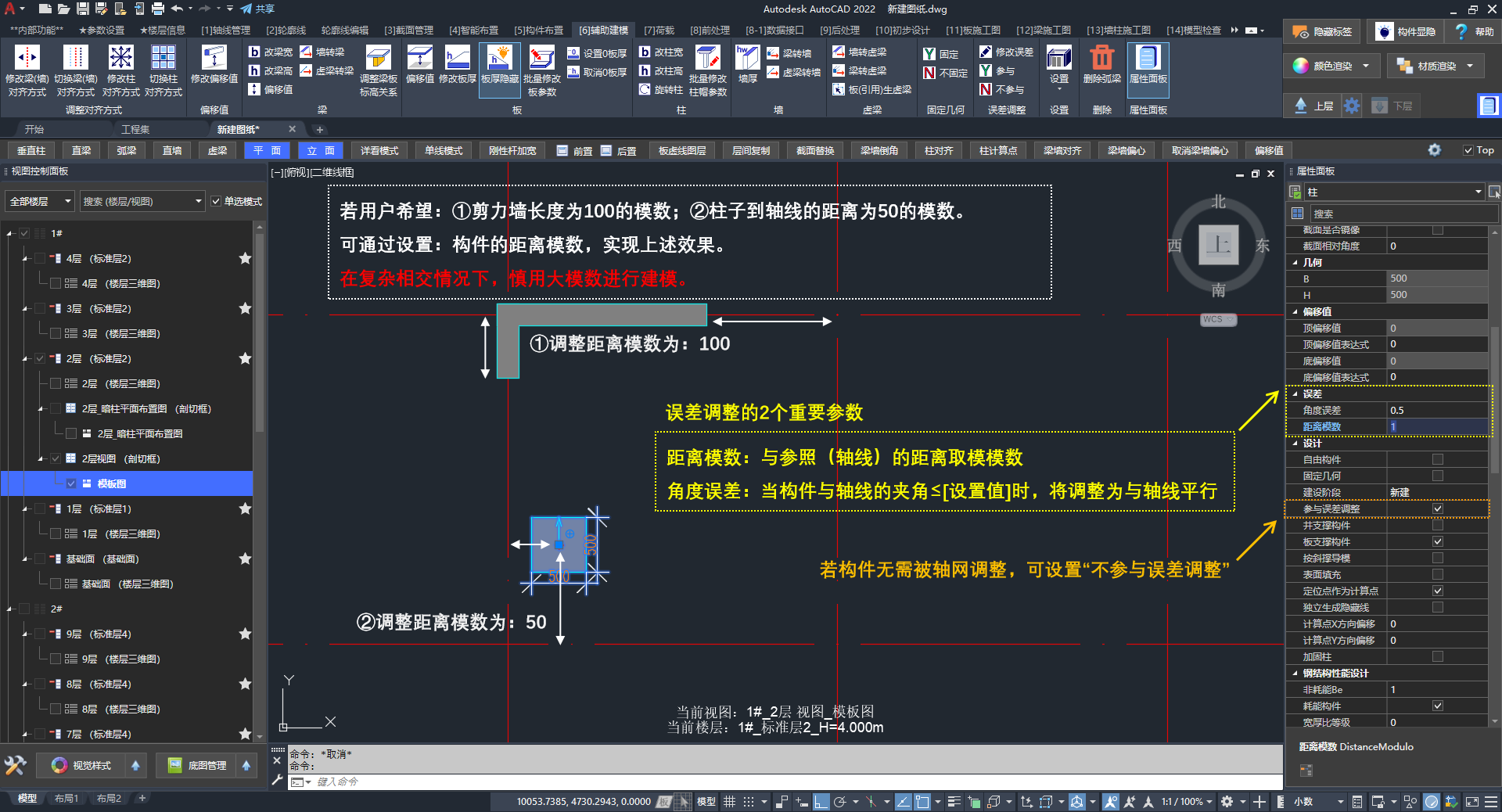
Task: Open the 属性面板 ribbon icon
Action: click(1148, 59)
